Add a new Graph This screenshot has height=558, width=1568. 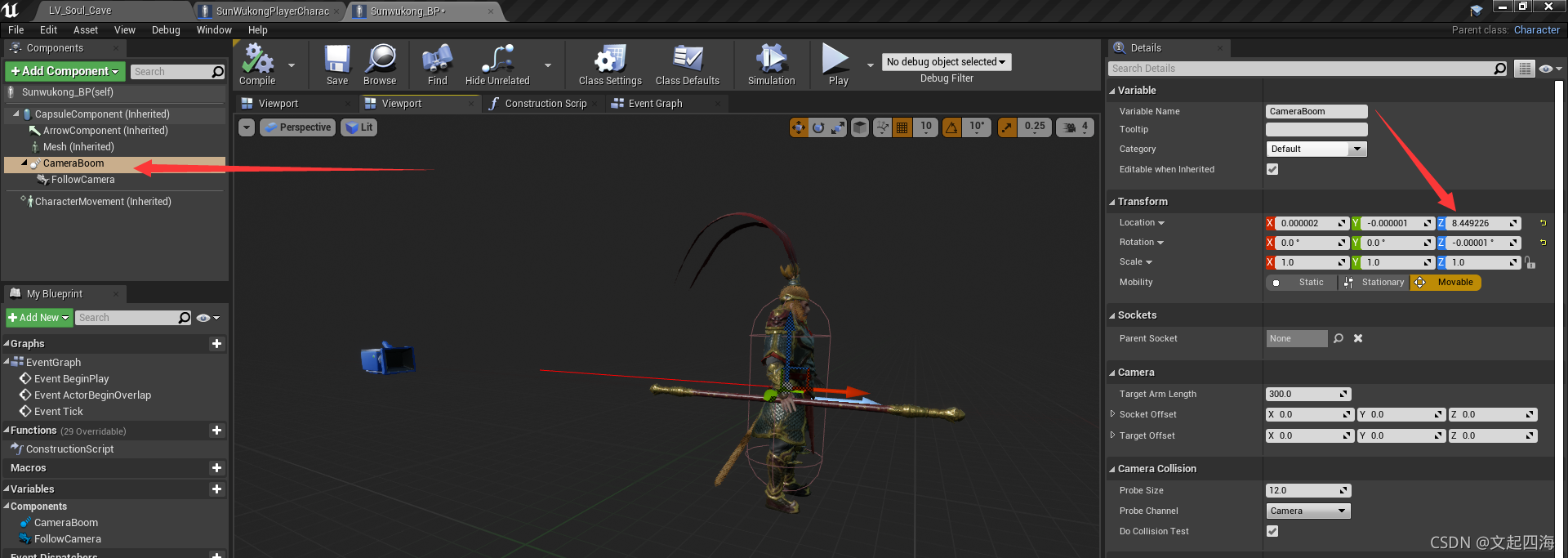point(216,344)
